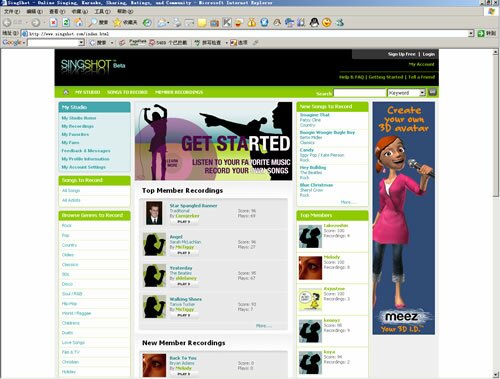The image size is (500, 379).
Task: Click the Google toolbar options icon
Action: [233, 43]
